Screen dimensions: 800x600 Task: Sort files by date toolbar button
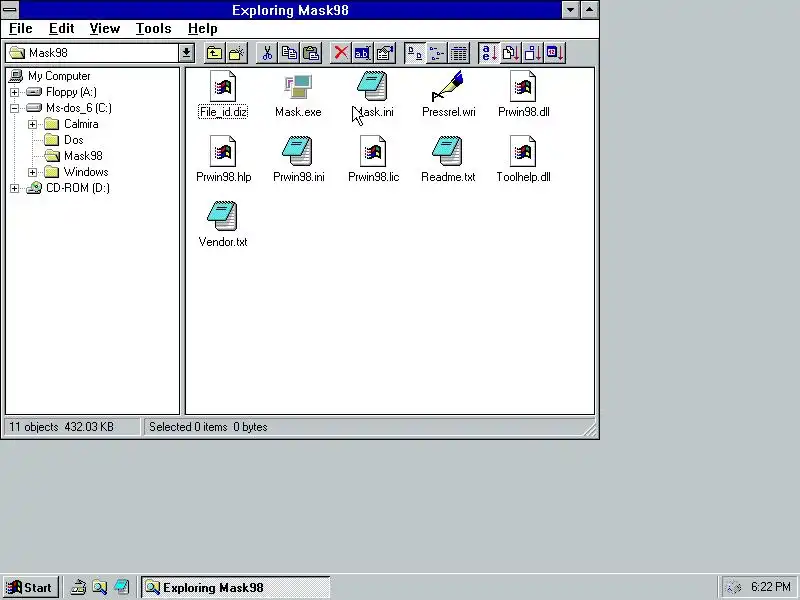(x=555, y=53)
